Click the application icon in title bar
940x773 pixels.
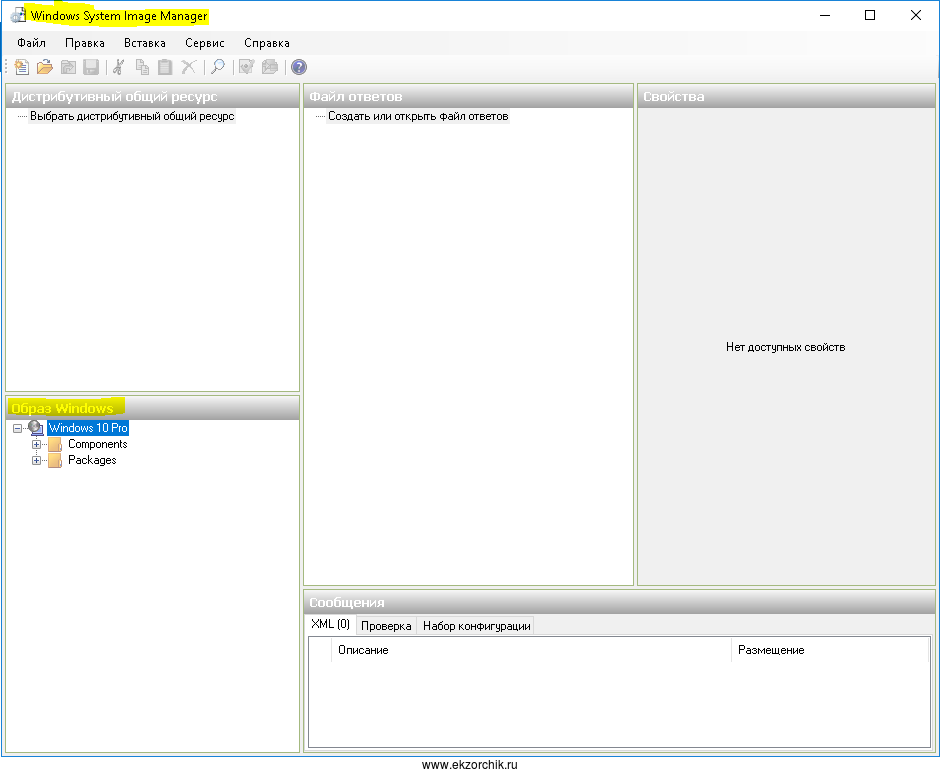(19, 16)
